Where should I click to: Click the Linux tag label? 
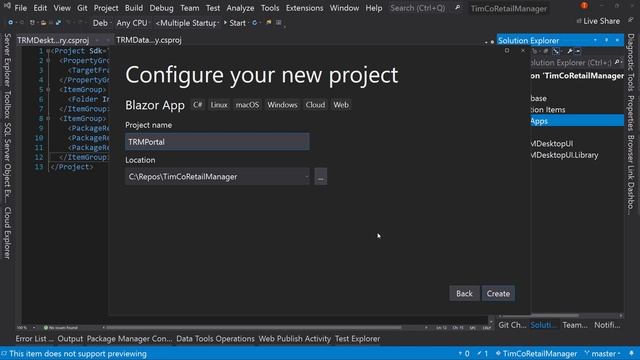point(219,105)
